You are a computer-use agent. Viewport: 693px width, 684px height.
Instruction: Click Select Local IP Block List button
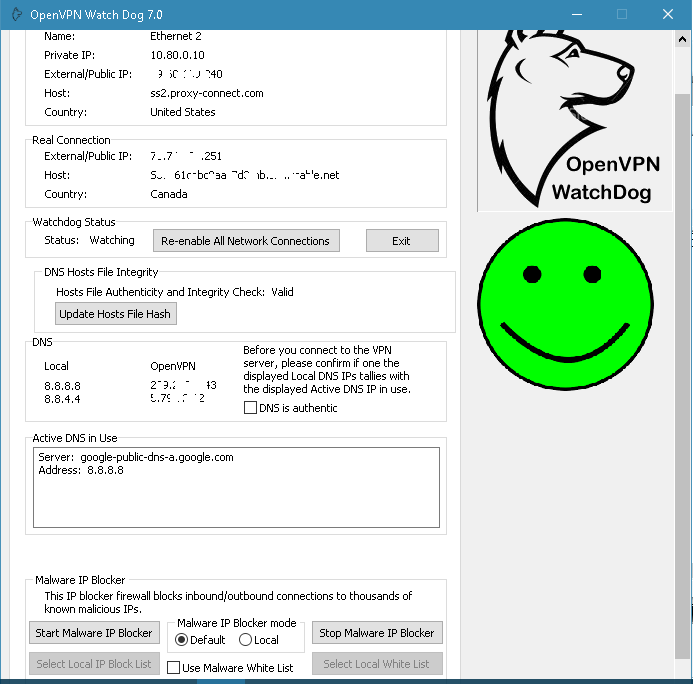pyautogui.click(x=94, y=664)
